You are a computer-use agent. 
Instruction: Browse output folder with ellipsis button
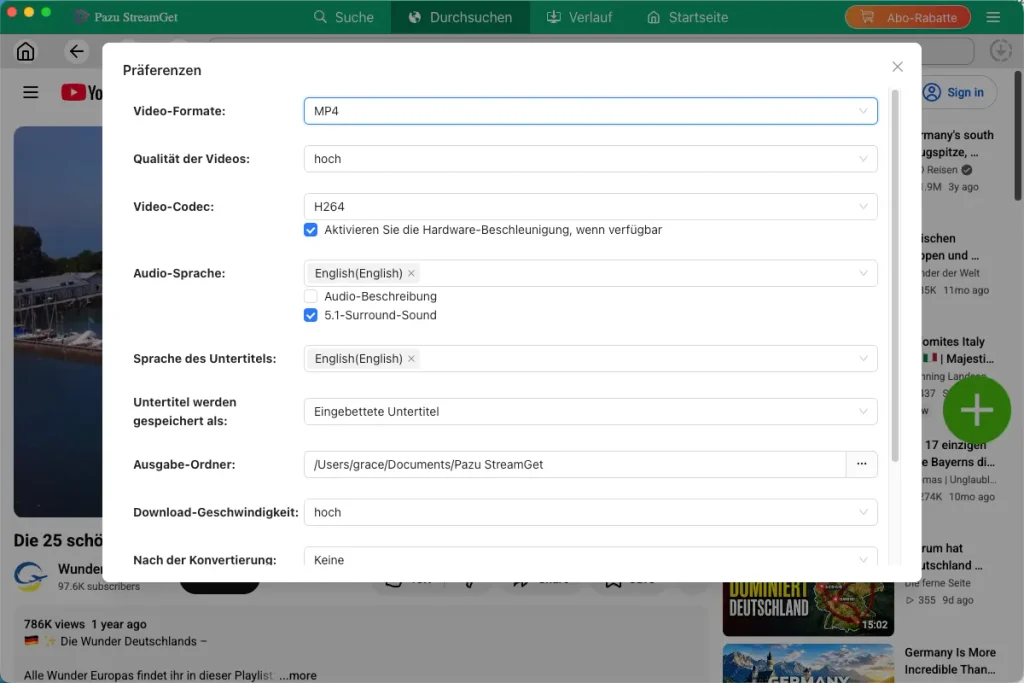point(861,464)
